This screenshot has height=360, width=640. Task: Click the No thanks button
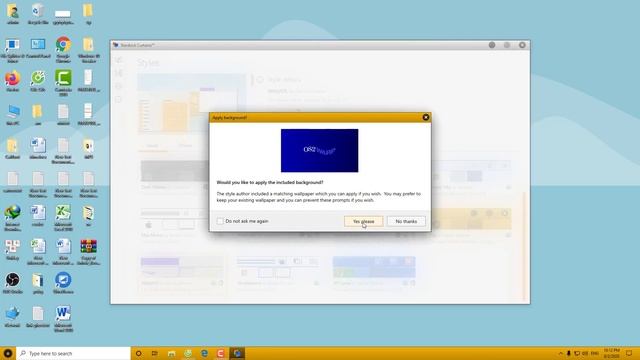[x=406, y=221]
